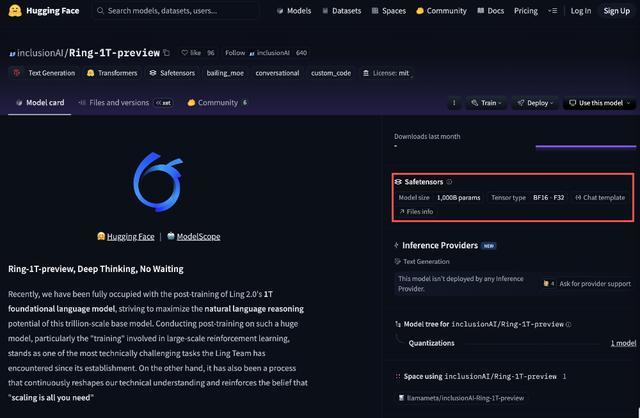Image resolution: width=640 pixels, height=418 pixels.
Task: Open the extra navigation menu next to Pricing
Action: click(x=552, y=11)
